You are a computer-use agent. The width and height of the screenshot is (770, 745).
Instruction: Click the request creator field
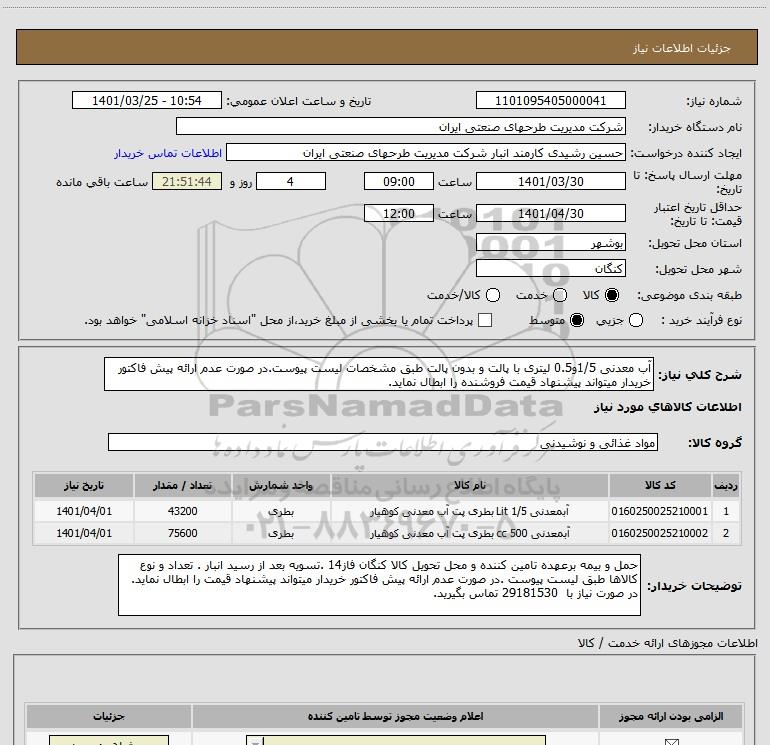coord(426,153)
